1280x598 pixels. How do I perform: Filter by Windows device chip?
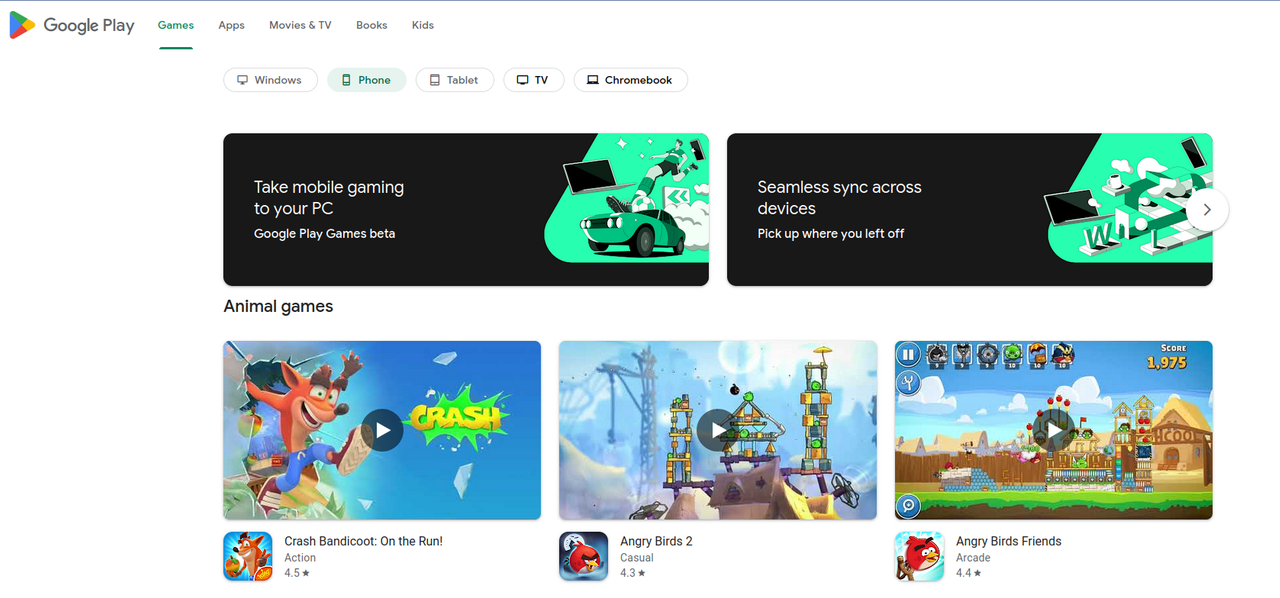point(270,80)
